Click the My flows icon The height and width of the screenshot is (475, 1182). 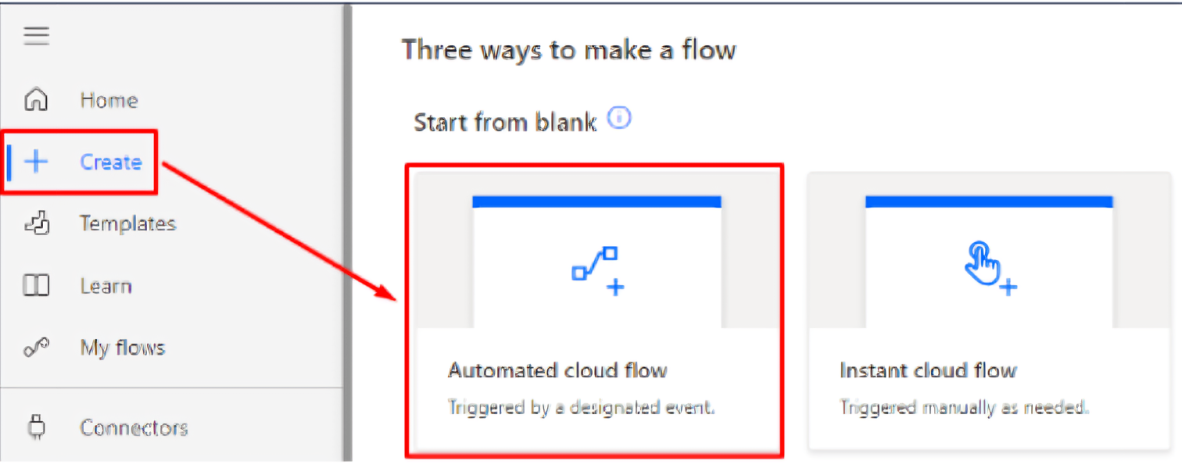point(36,348)
